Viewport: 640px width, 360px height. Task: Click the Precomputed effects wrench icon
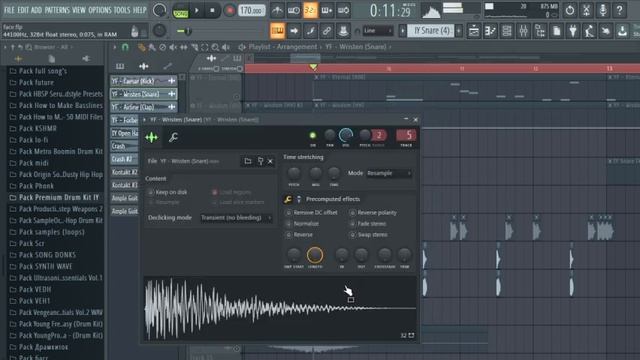pos(288,199)
